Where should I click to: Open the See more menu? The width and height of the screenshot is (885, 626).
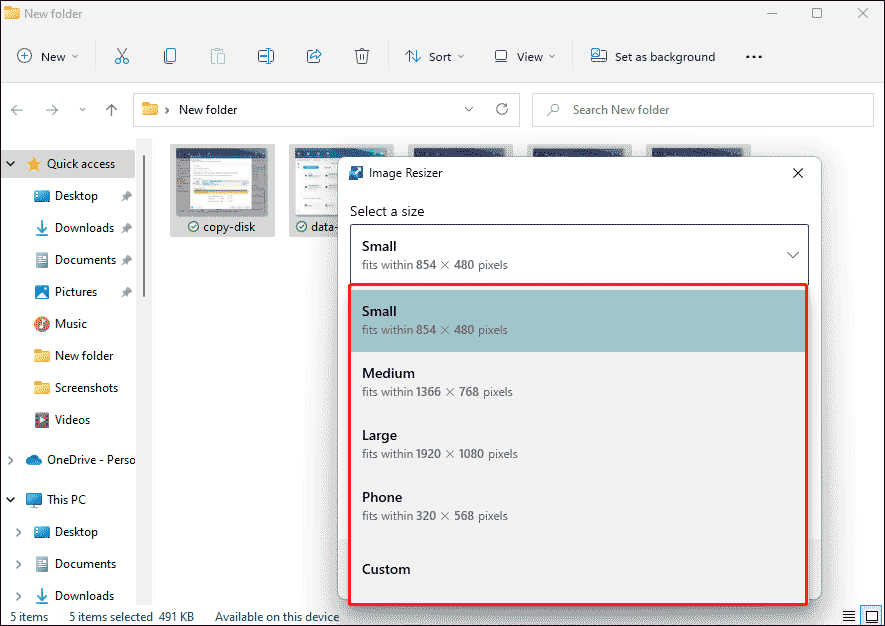coord(753,56)
